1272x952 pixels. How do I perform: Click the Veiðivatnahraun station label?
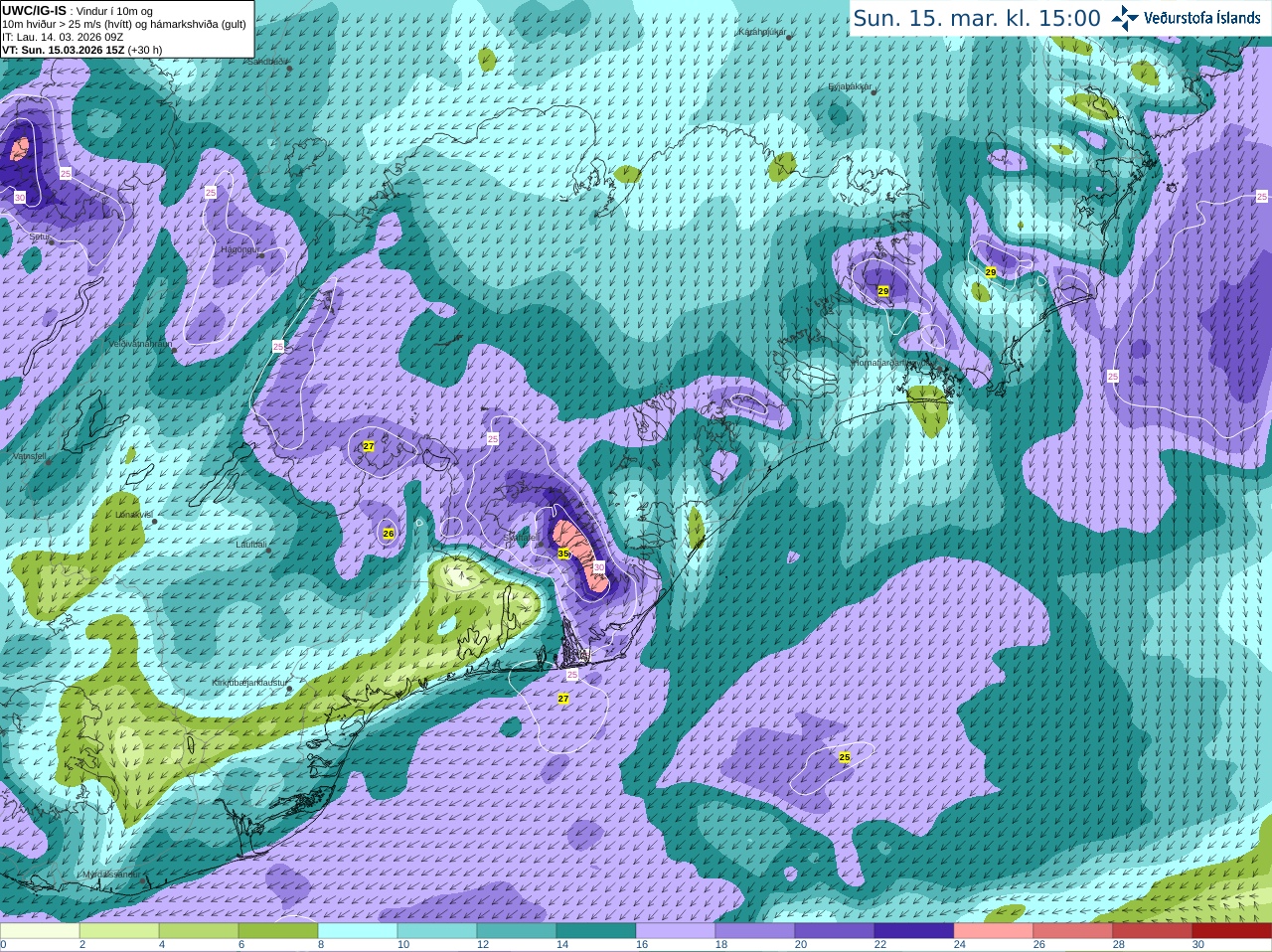(x=140, y=343)
